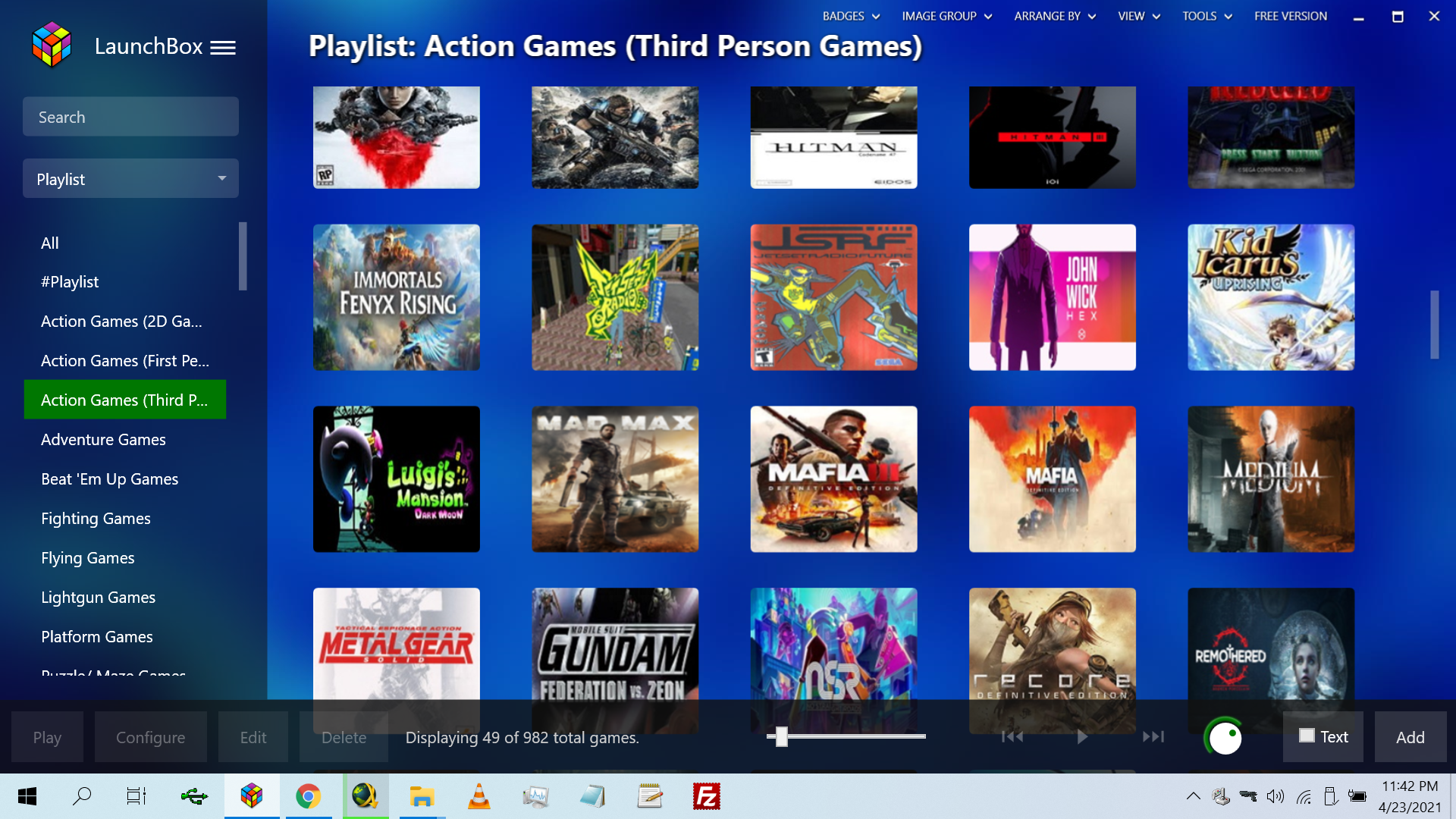Open the globe application on the taskbar
Viewport: 1456px width, 819px height.
pos(366,796)
